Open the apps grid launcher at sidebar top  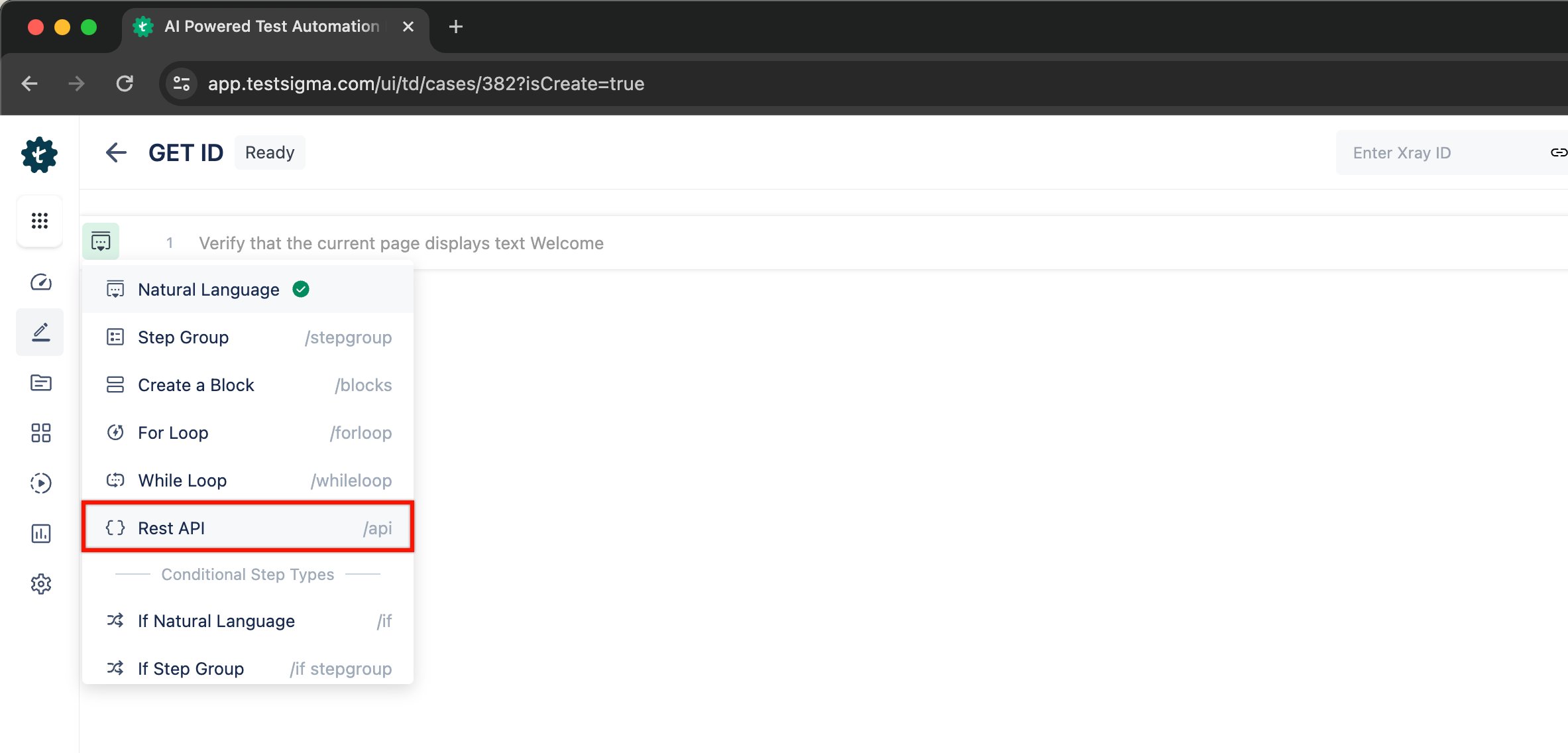tap(40, 221)
